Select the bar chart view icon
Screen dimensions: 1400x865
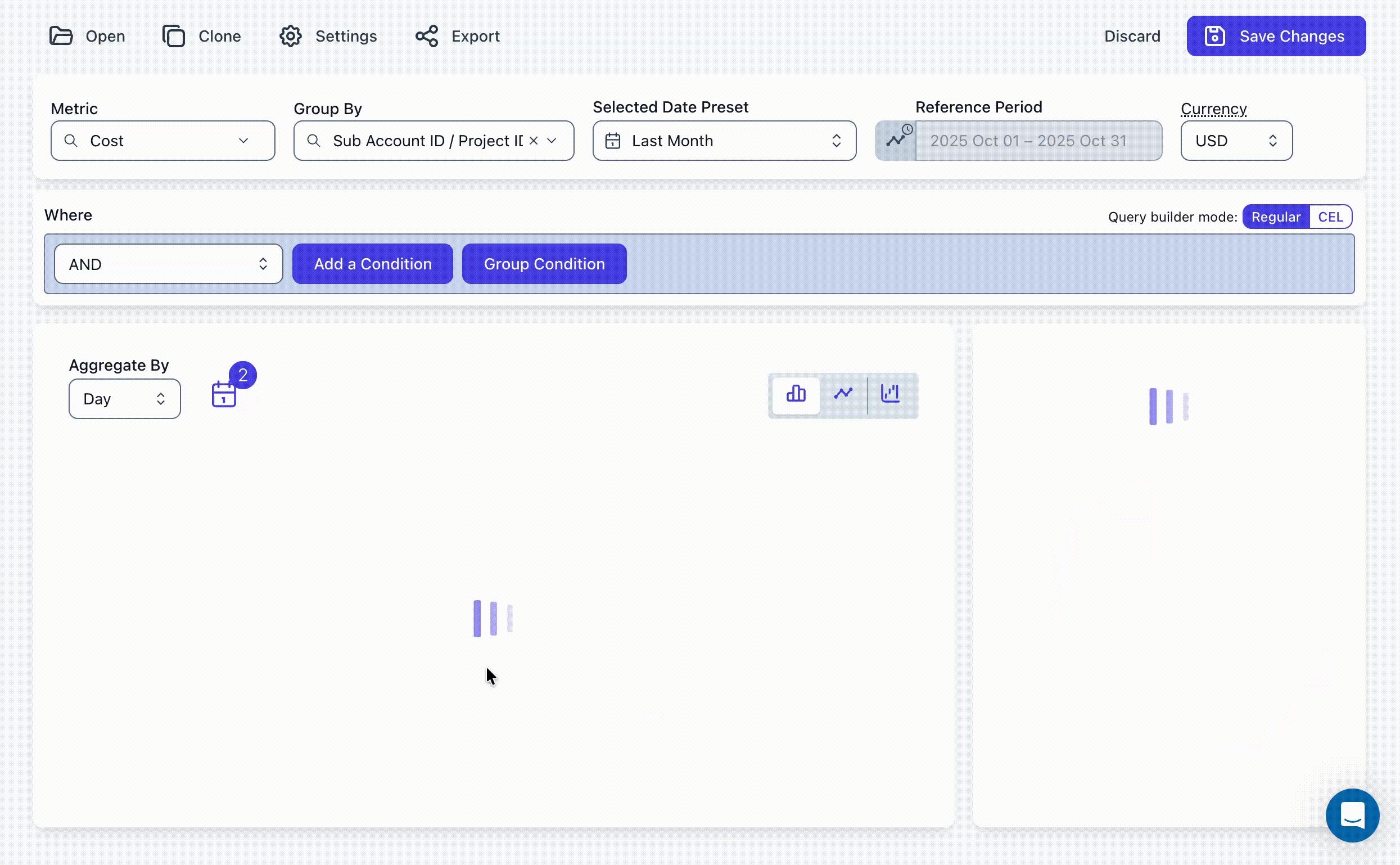pos(796,395)
